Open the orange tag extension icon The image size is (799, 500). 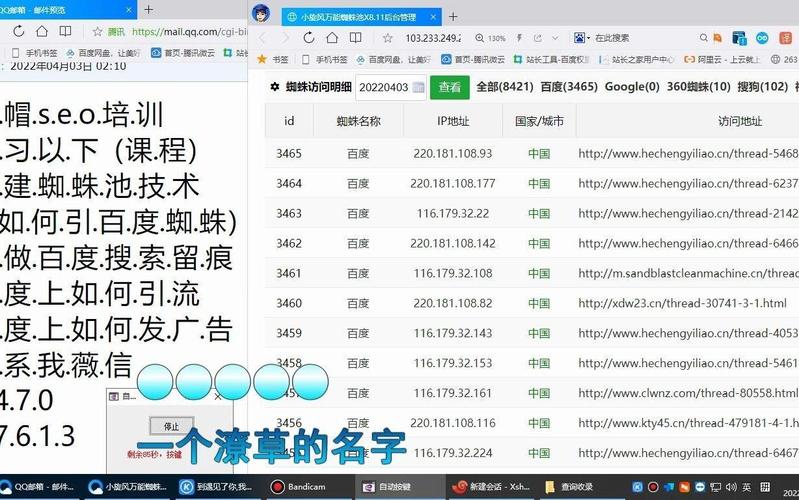point(717,38)
